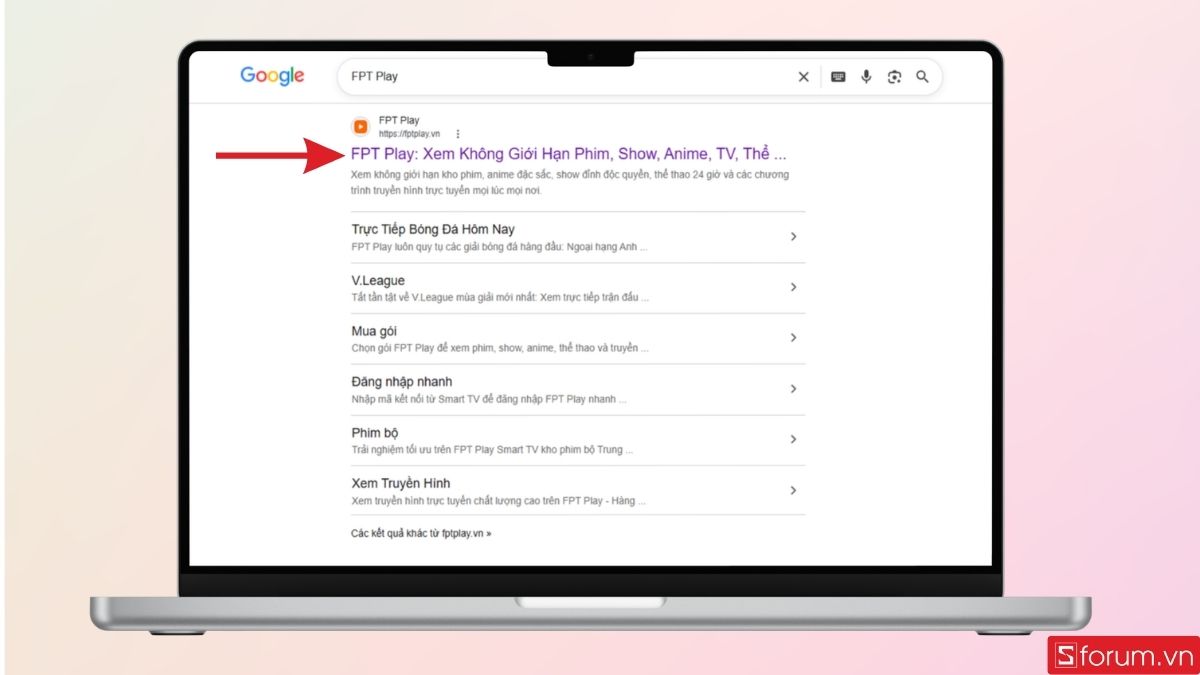Clear the search box with X icon
This screenshot has height=675, width=1200.
point(803,77)
